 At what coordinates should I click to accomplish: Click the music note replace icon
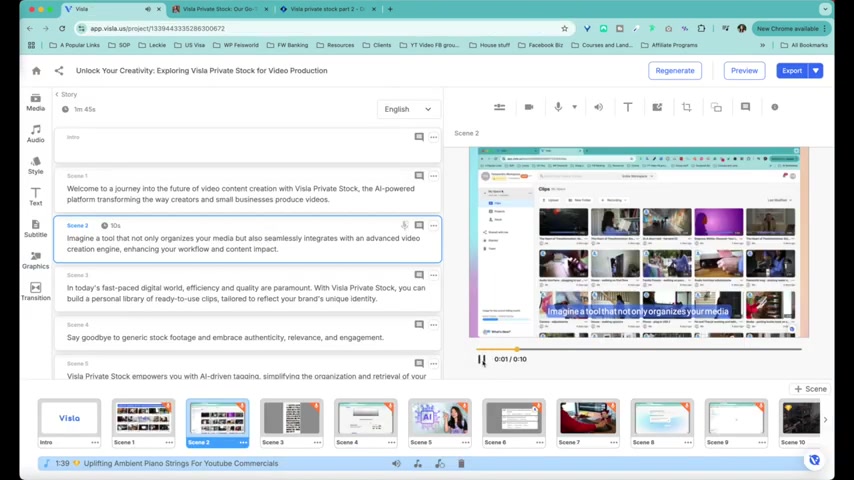tap(418, 464)
